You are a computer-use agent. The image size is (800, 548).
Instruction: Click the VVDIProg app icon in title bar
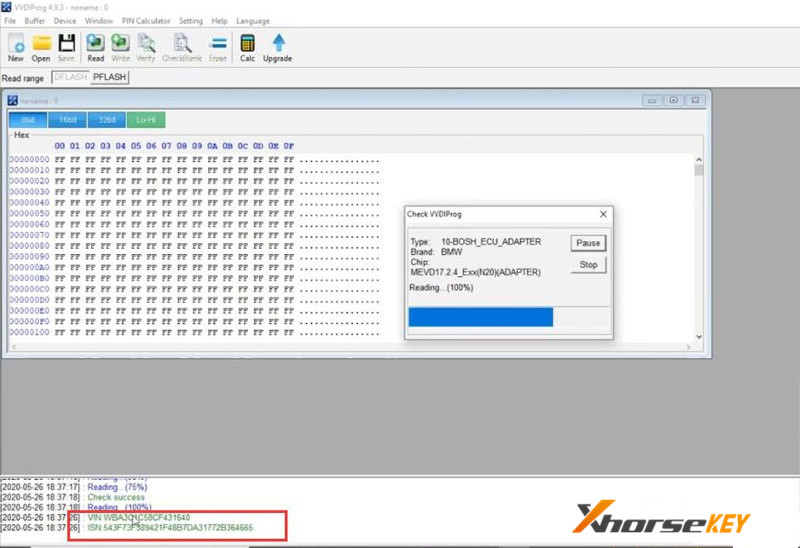[x=6, y=7]
